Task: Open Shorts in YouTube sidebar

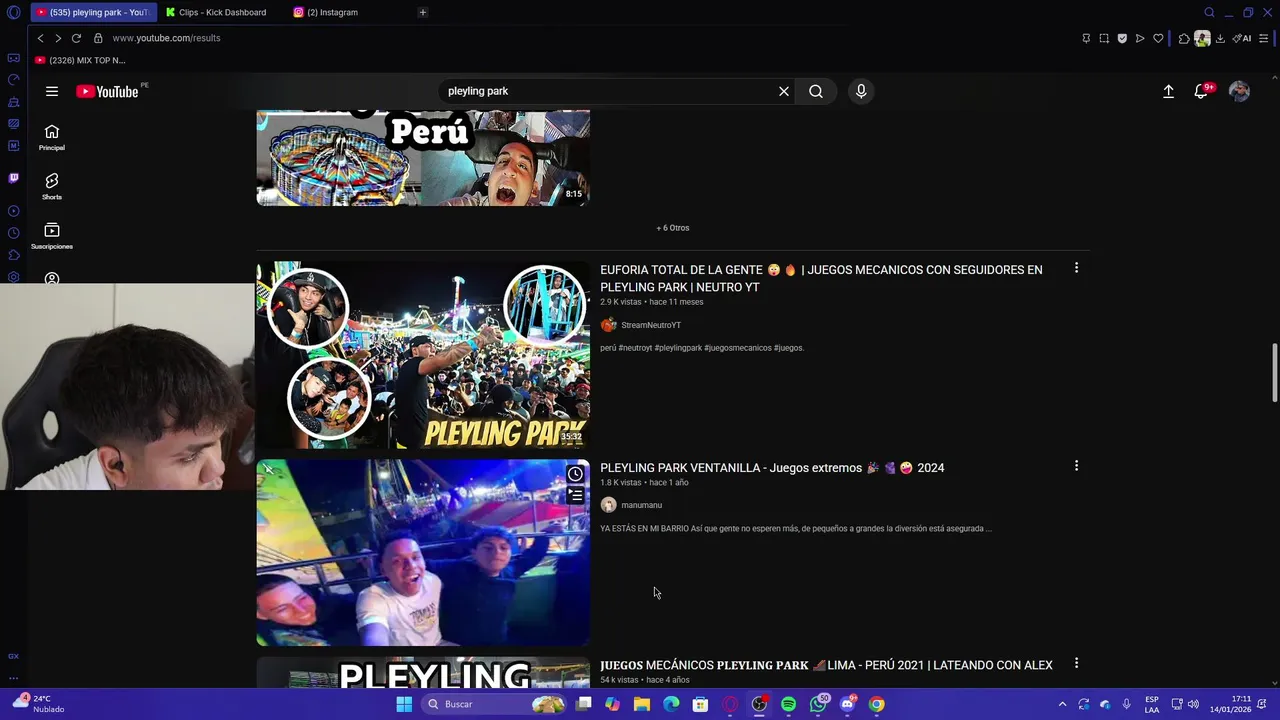Action: 52,187
